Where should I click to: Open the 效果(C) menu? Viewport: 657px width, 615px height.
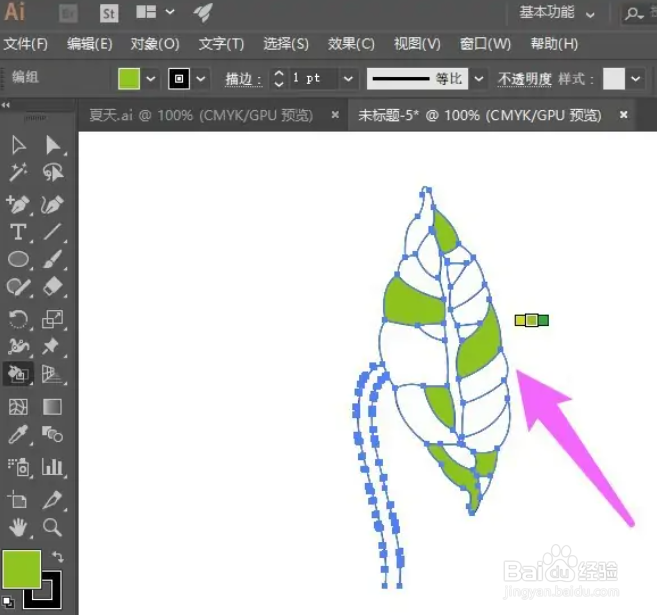pos(351,44)
